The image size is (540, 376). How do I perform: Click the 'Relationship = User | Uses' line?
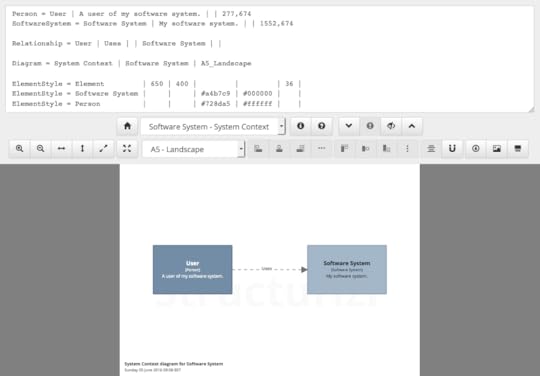(117, 44)
